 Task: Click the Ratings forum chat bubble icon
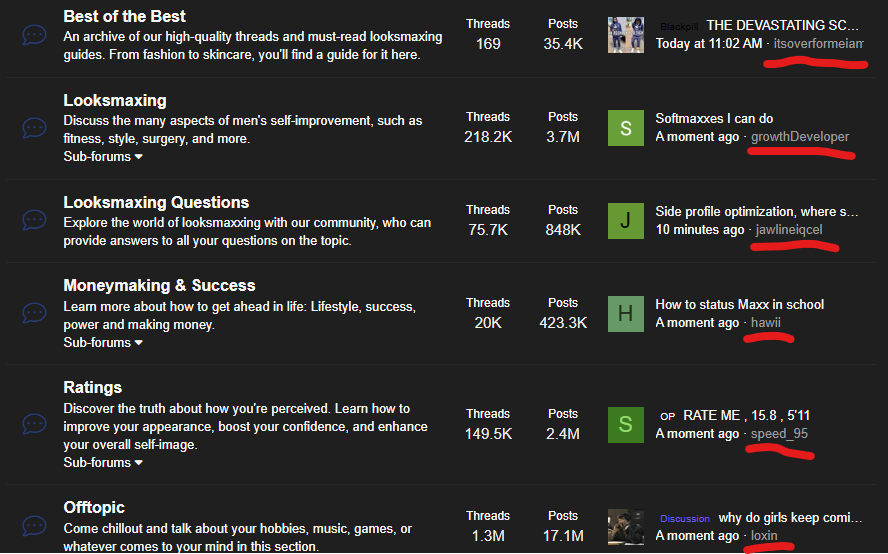(34, 424)
